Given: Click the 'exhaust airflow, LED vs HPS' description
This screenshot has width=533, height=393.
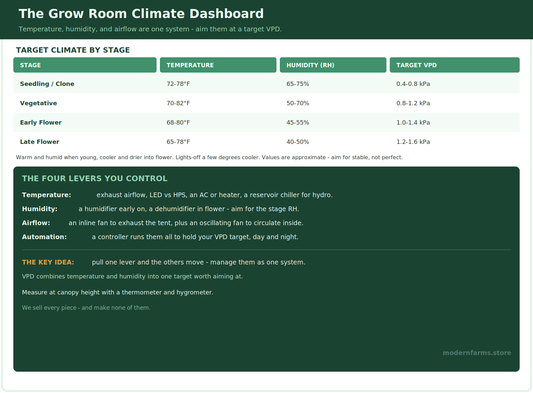Looking at the screenshot, I should click(x=214, y=195).
